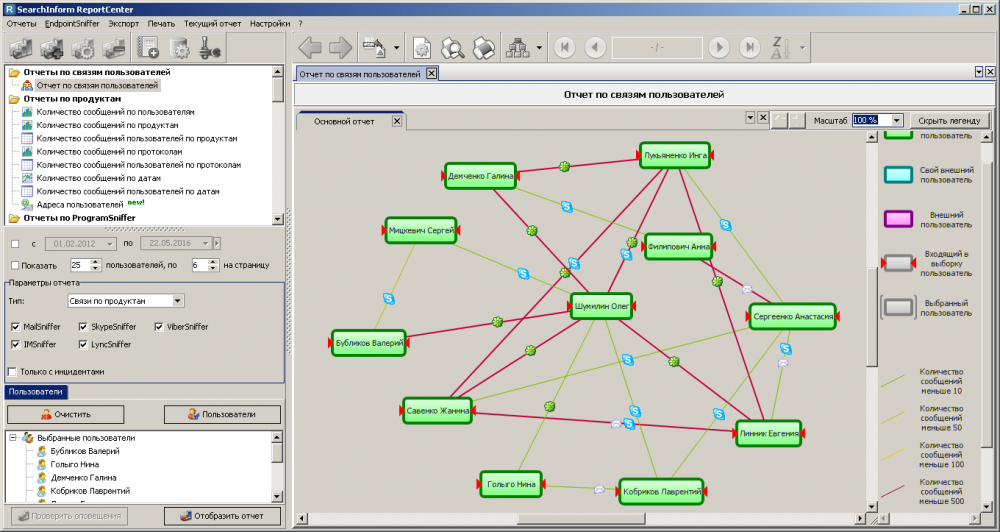Click ICQ flower icon on Демченко-Лукьяненко link

tap(564, 166)
